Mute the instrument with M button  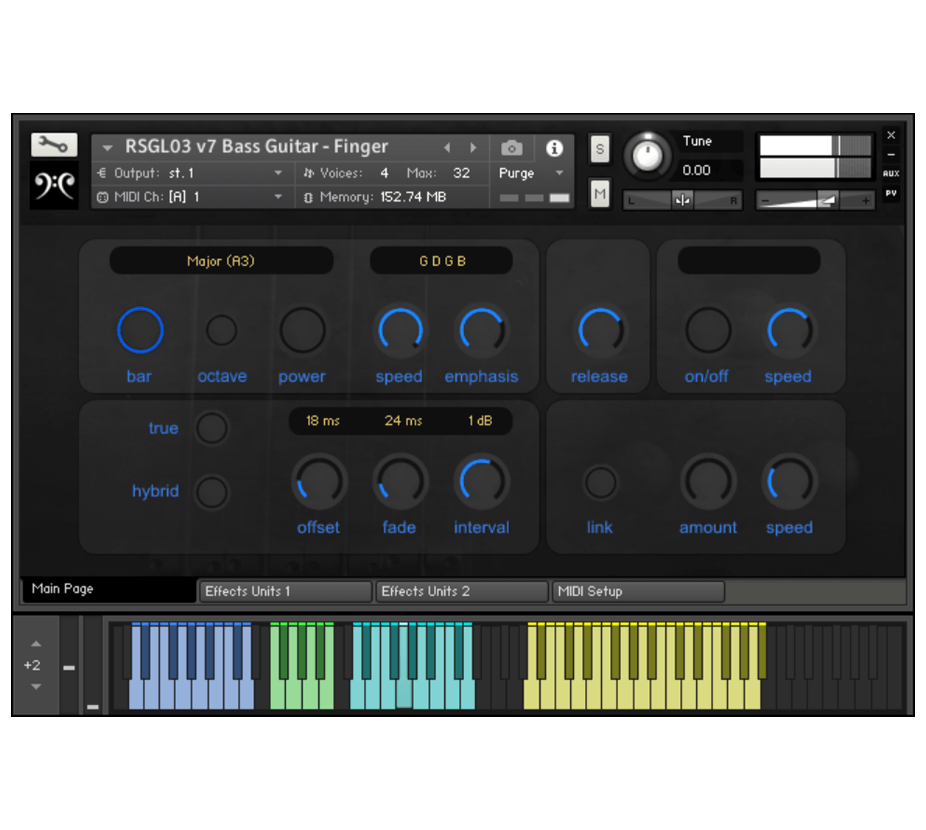(x=599, y=193)
